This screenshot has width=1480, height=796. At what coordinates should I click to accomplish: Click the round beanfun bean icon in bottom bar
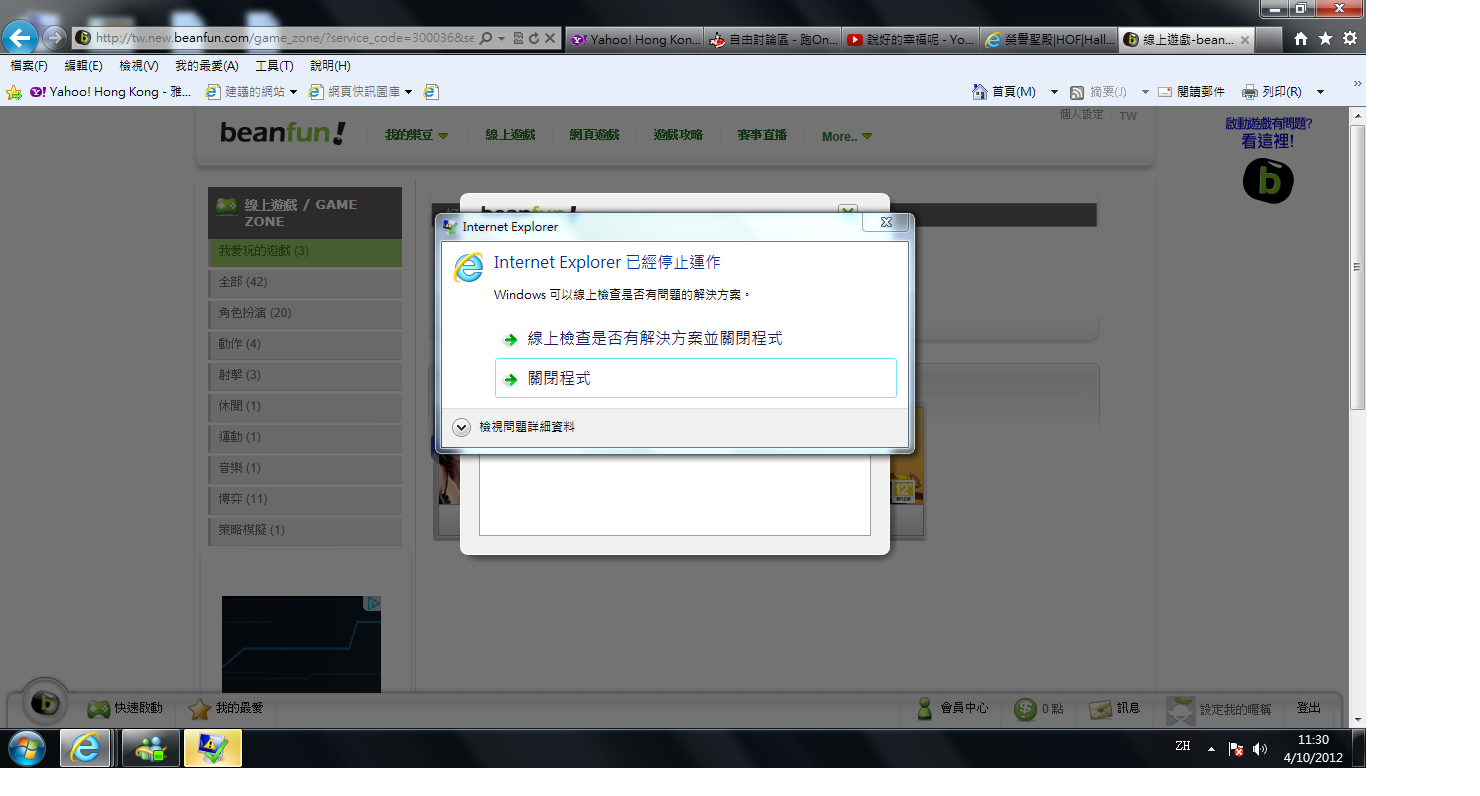pos(44,703)
